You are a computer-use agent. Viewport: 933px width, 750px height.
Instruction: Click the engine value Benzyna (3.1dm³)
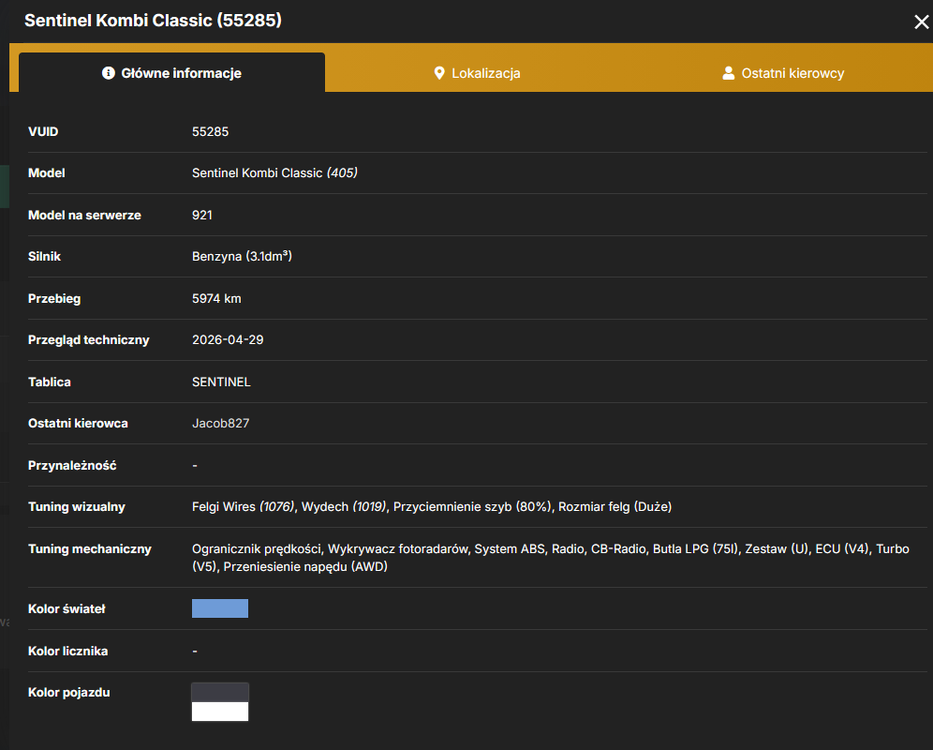[242, 256]
